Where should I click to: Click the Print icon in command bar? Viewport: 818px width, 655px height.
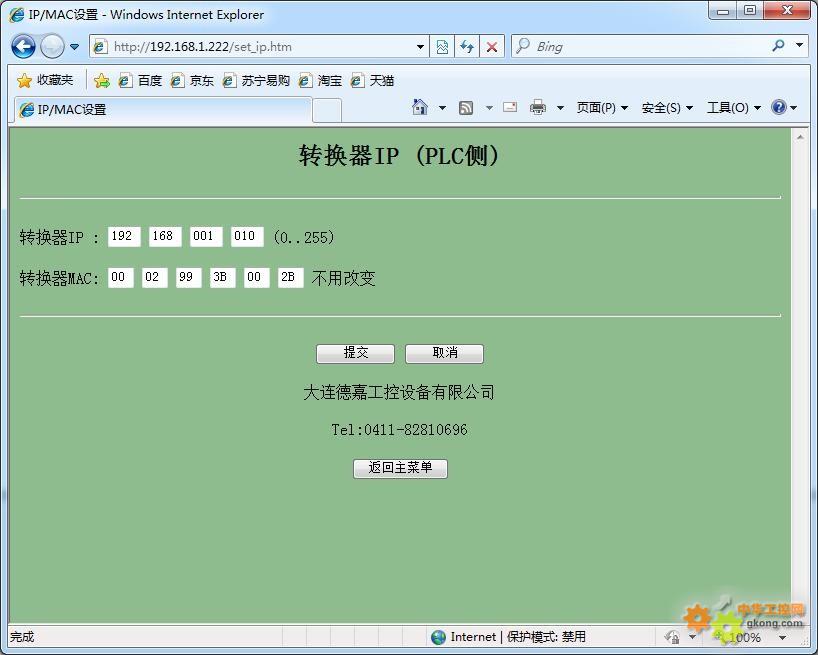click(x=538, y=108)
